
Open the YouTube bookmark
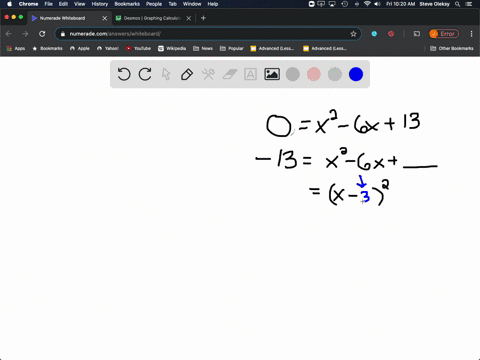pyautogui.click(x=138, y=48)
